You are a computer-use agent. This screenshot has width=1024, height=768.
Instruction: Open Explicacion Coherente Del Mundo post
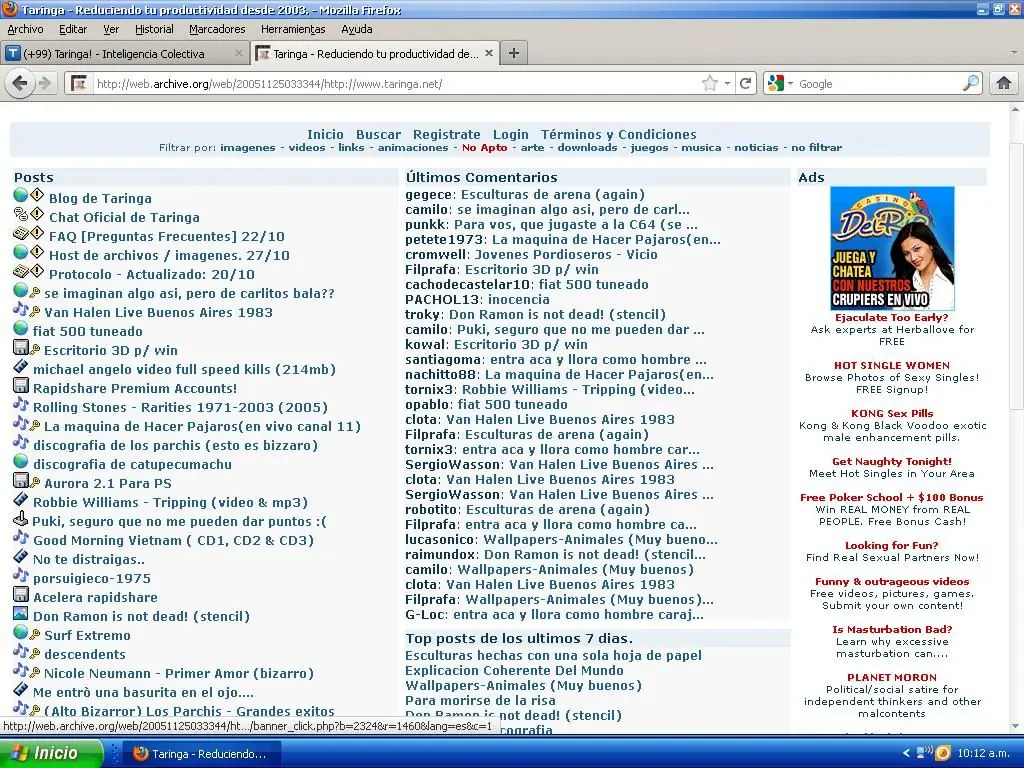point(514,671)
